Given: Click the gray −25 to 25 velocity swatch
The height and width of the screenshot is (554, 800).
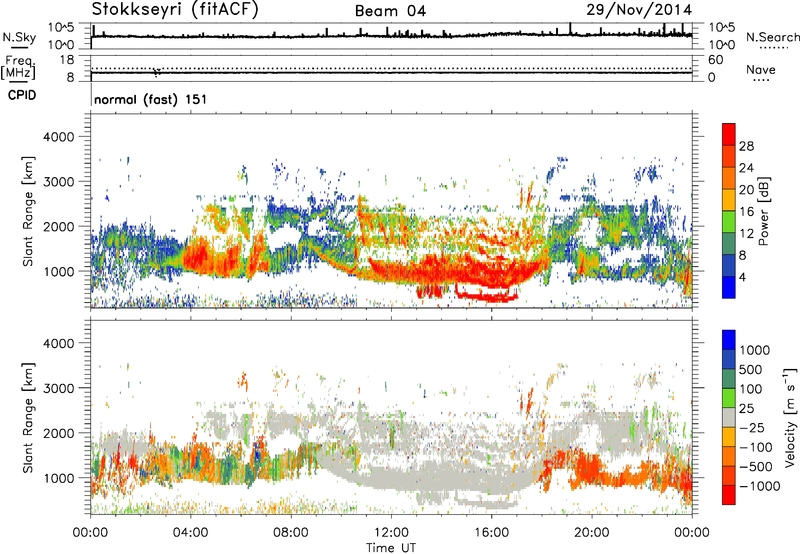Looking at the screenshot, I should click(x=729, y=417).
